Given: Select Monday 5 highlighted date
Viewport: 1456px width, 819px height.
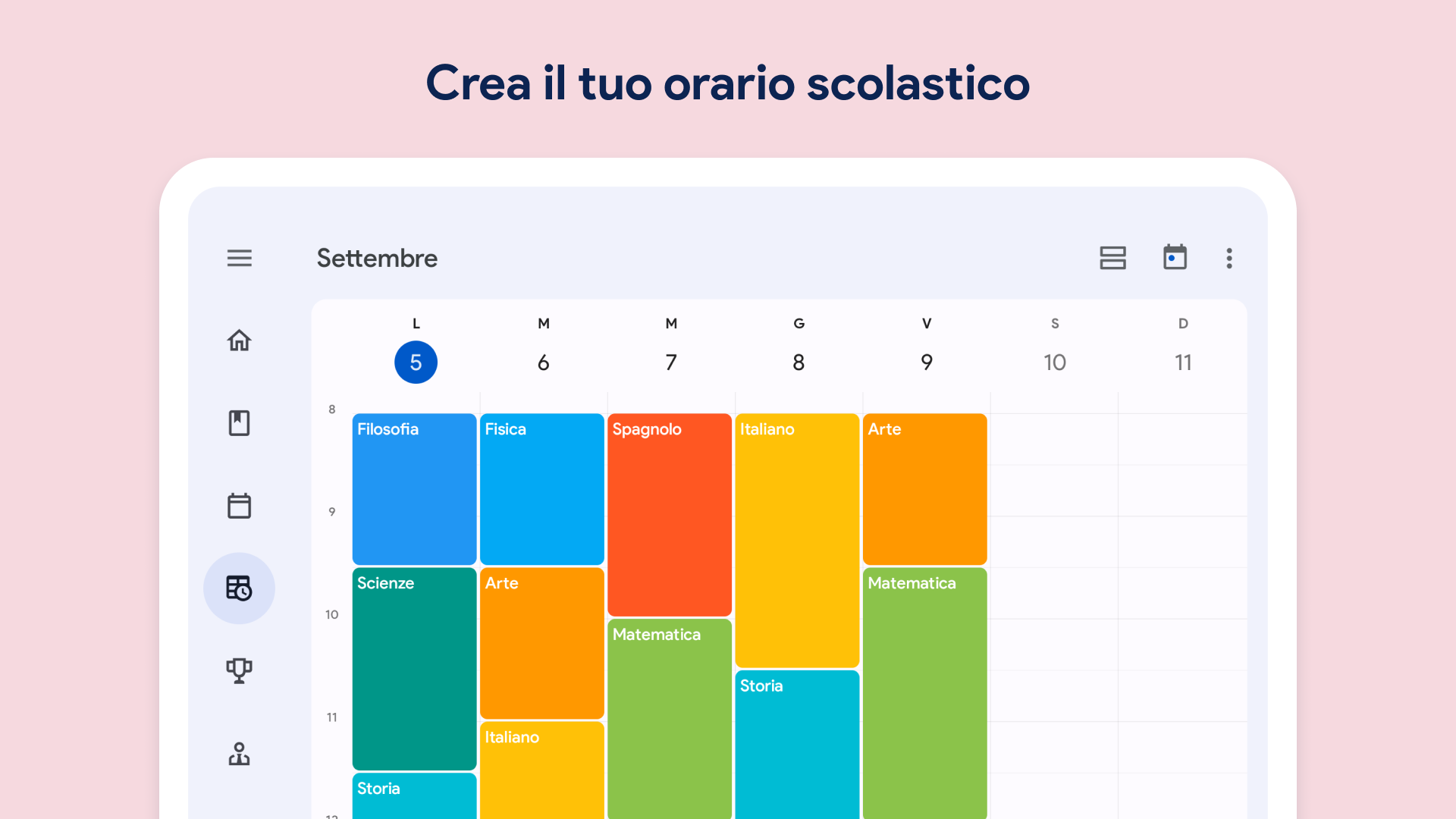Looking at the screenshot, I should pos(416,362).
